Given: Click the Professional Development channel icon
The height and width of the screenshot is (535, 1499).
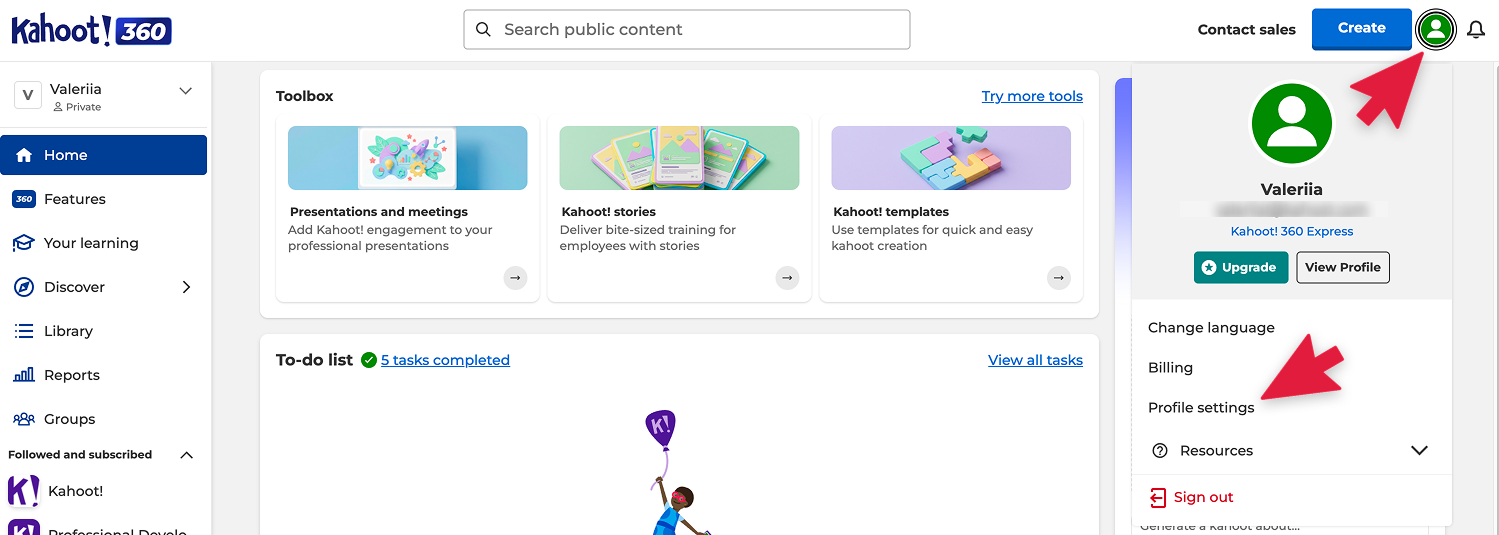Looking at the screenshot, I should [x=24, y=527].
